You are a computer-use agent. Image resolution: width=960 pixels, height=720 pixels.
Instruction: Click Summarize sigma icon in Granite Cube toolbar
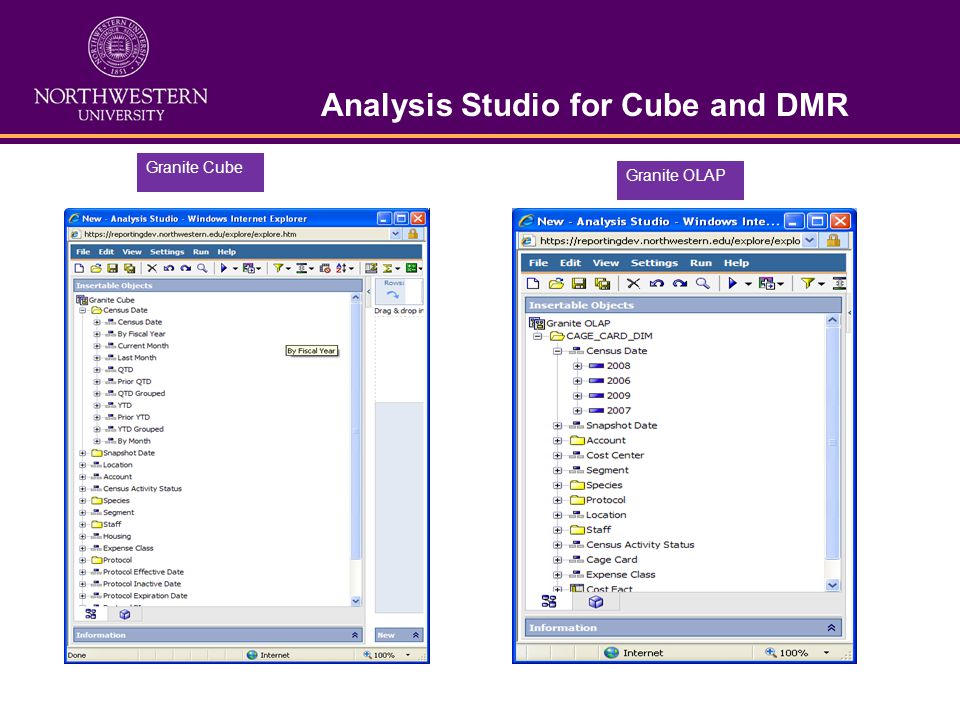coord(388,268)
